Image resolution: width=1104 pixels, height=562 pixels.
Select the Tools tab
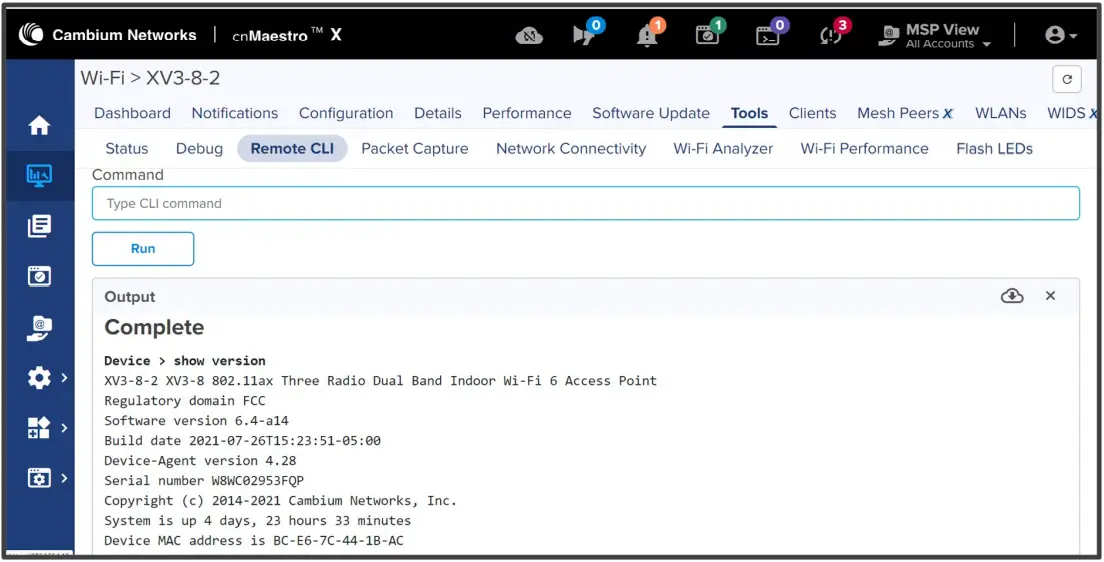point(749,113)
